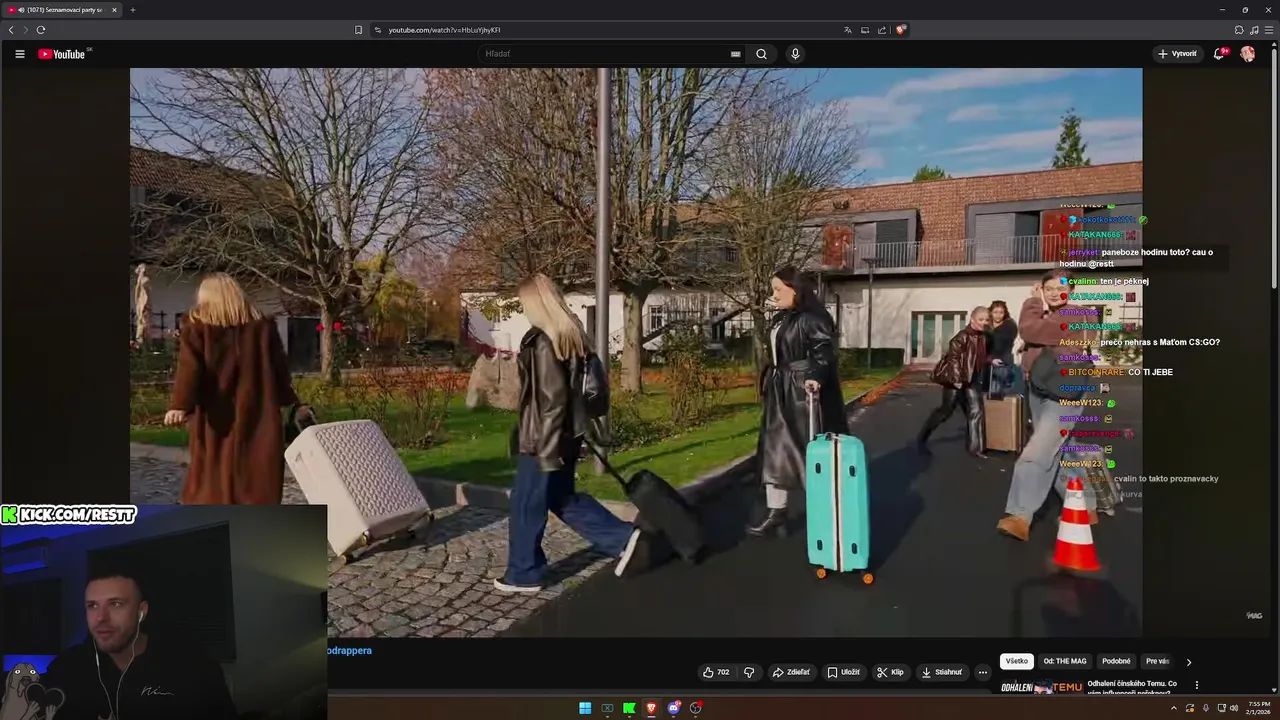Screen dimensions: 1280x720
Task: Close the Seznamovací party tab
Action: (x=114, y=10)
